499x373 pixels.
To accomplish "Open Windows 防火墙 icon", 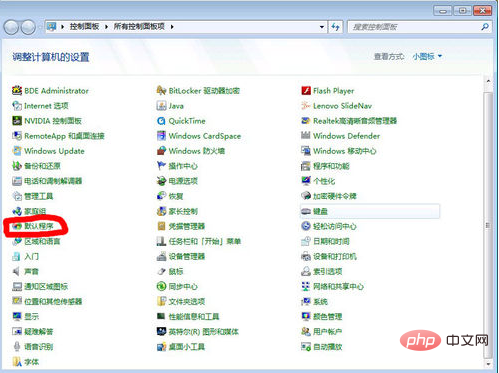I will point(161,151).
